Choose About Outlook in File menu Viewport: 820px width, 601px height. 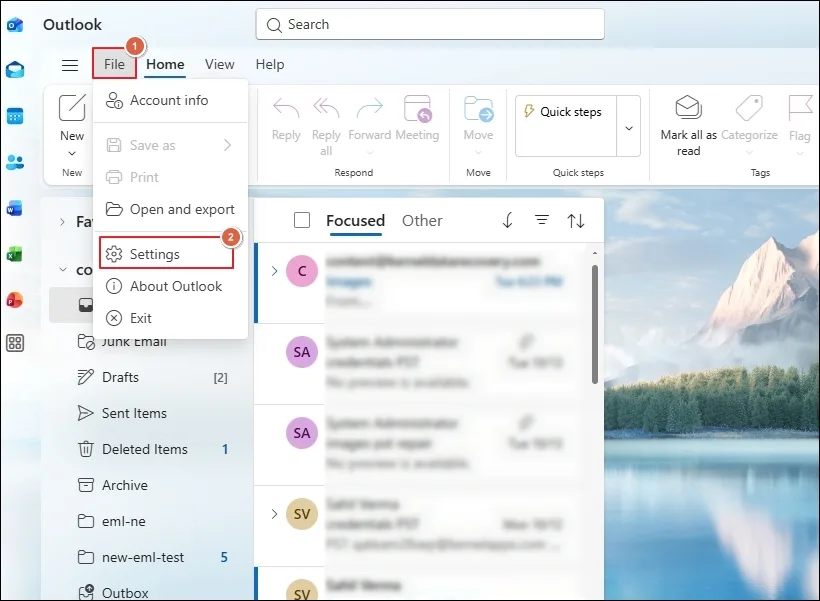pyautogui.click(x=170, y=286)
